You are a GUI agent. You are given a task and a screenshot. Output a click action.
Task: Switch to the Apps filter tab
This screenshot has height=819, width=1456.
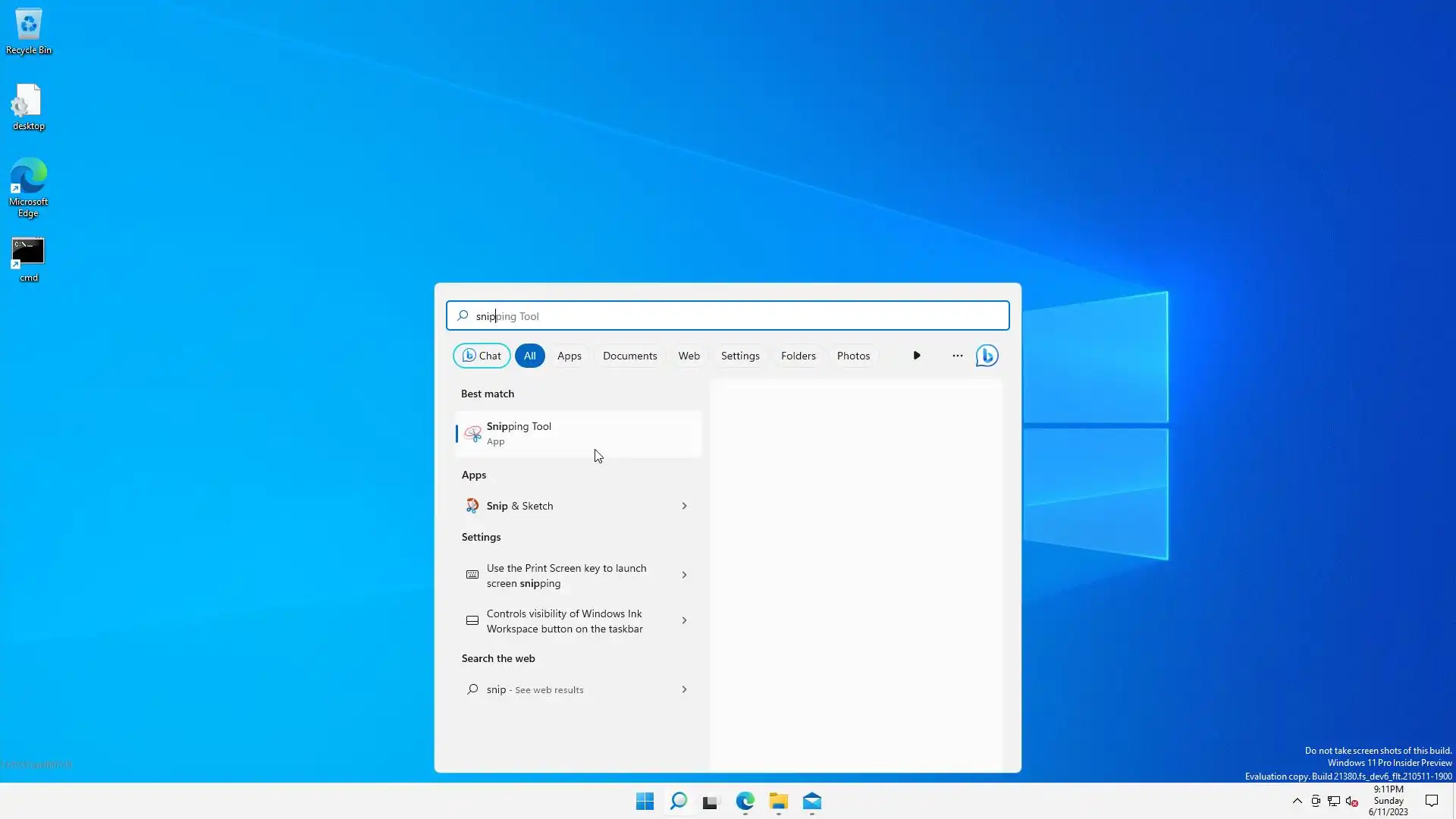tap(569, 356)
